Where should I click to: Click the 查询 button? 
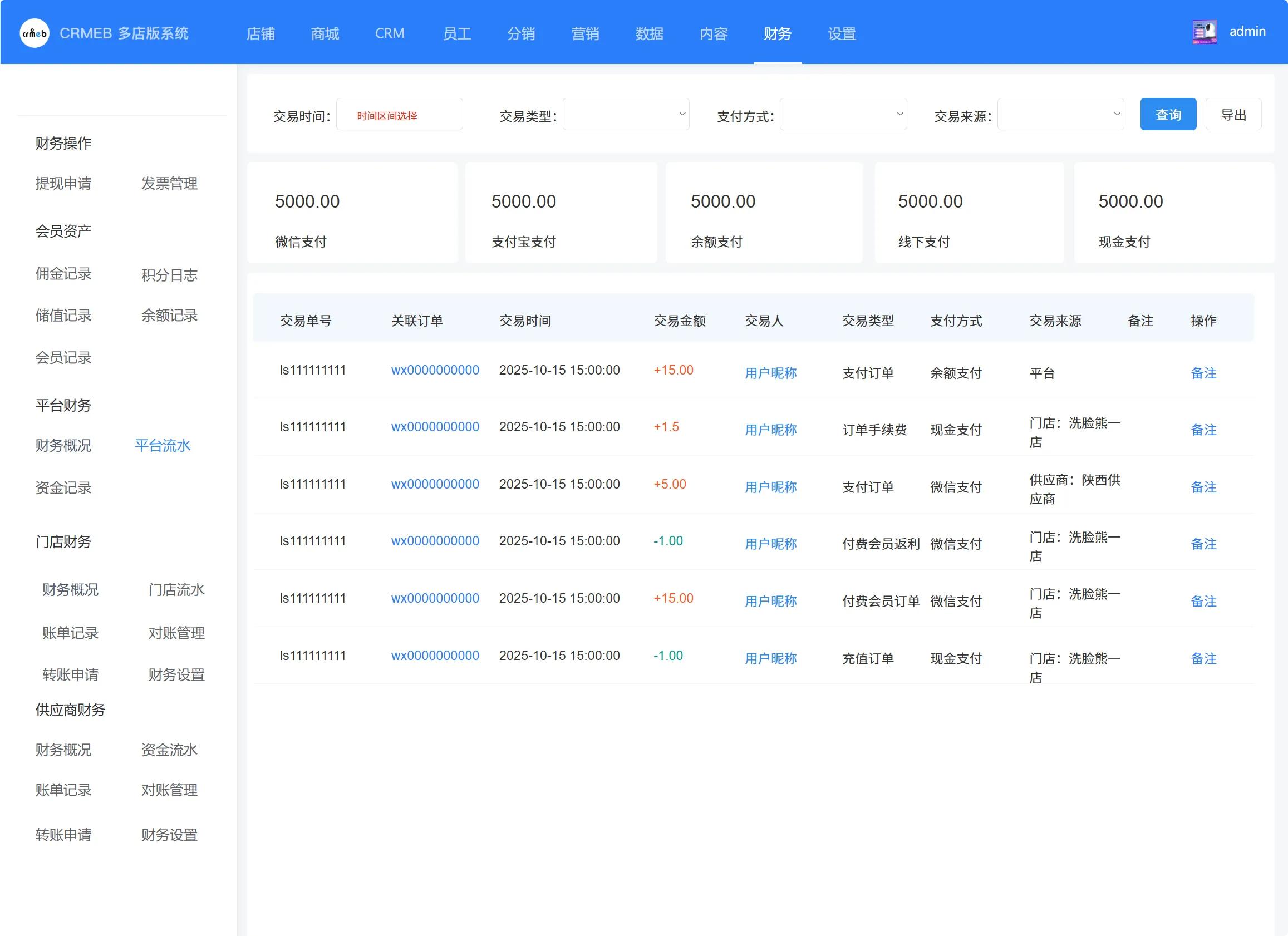click(x=1168, y=115)
